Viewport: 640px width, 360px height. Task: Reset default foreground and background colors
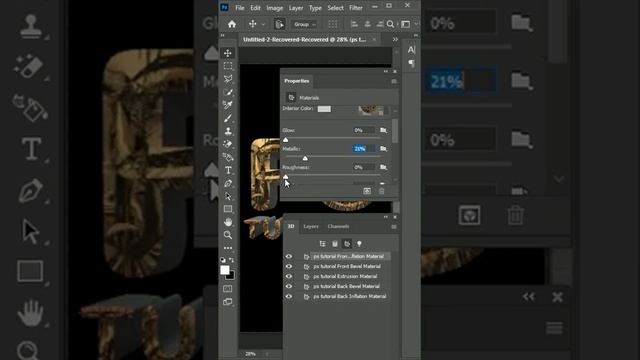click(x=223, y=260)
